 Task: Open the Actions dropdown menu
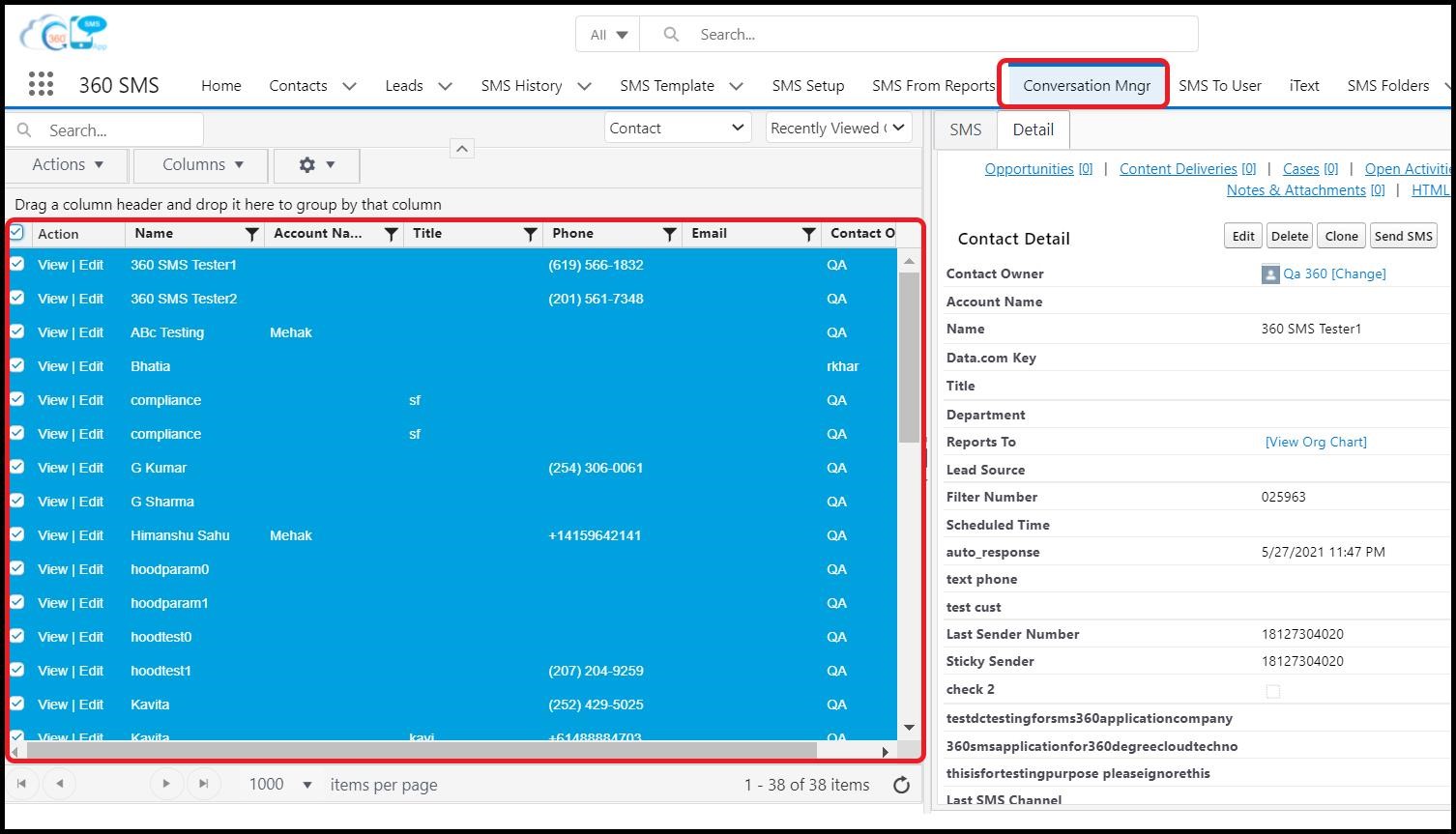click(x=68, y=165)
